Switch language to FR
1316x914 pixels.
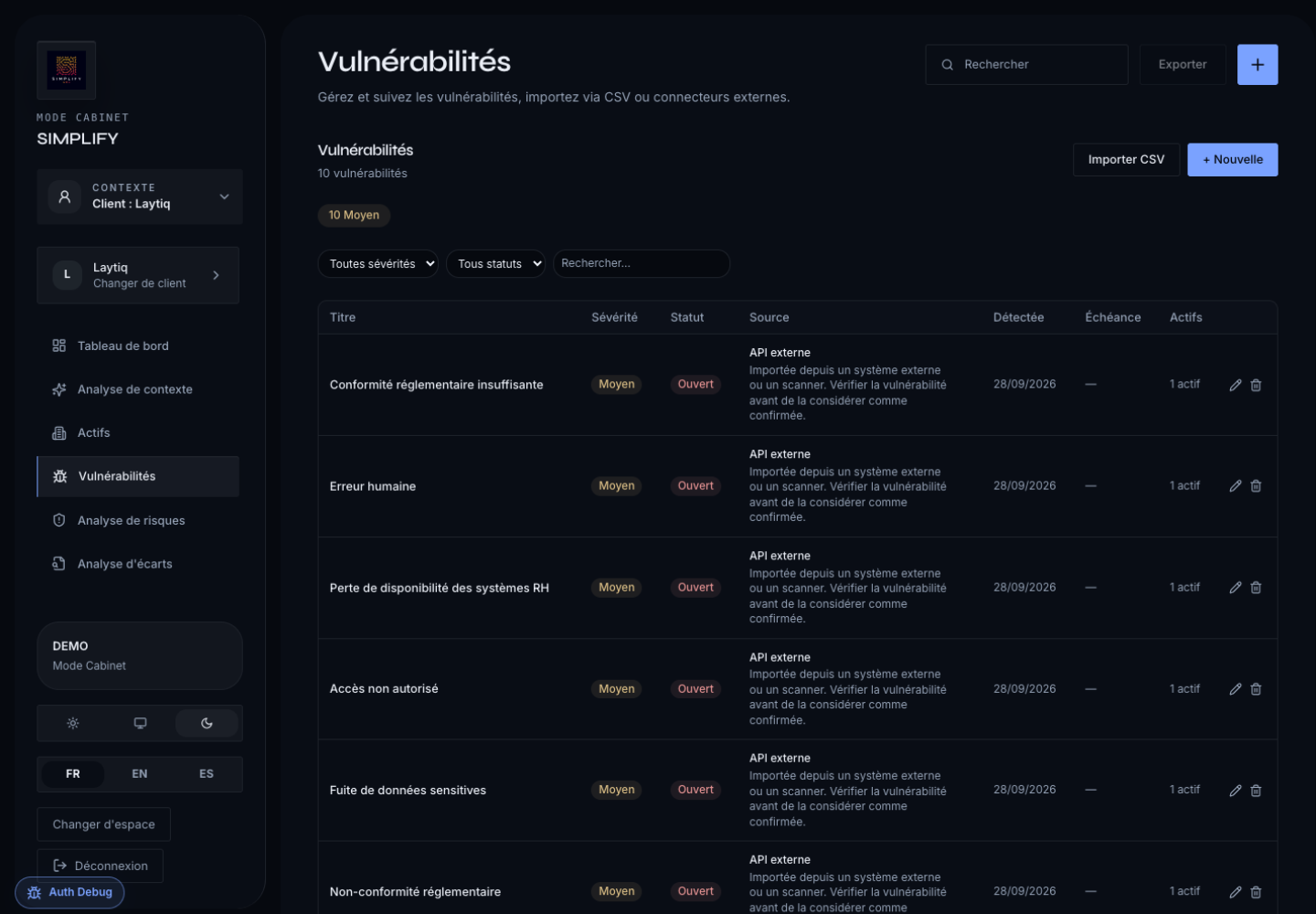pos(73,774)
